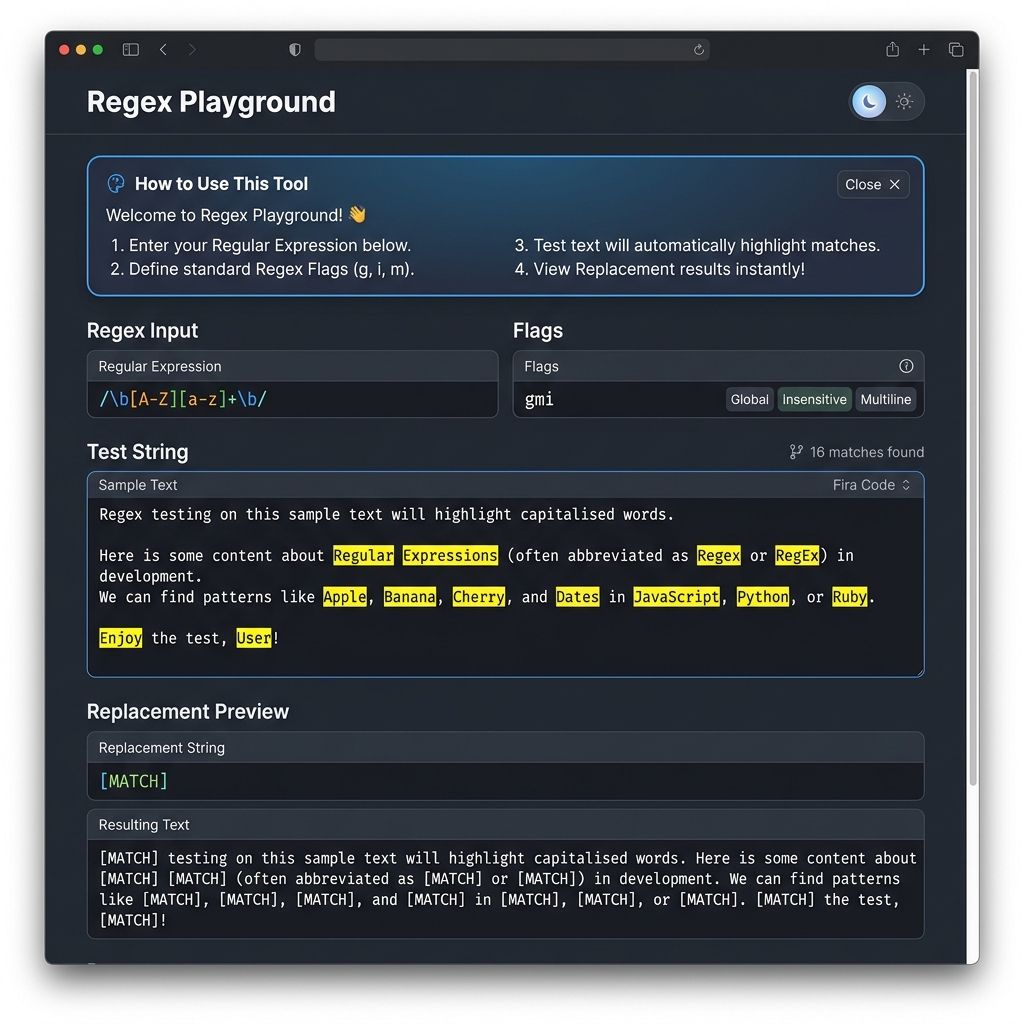Click the matches found branch icon
Image resolution: width=1024 pixels, height=1024 pixels.
[x=796, y=452]
